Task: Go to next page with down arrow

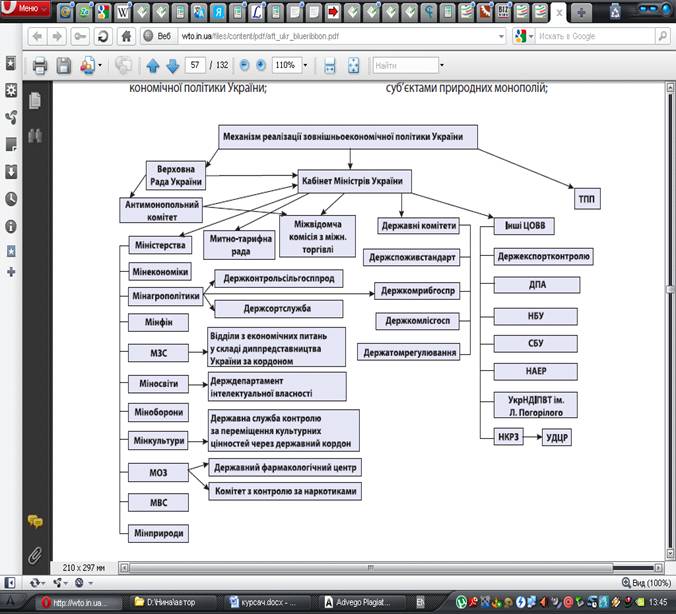Action: (172, 66)
